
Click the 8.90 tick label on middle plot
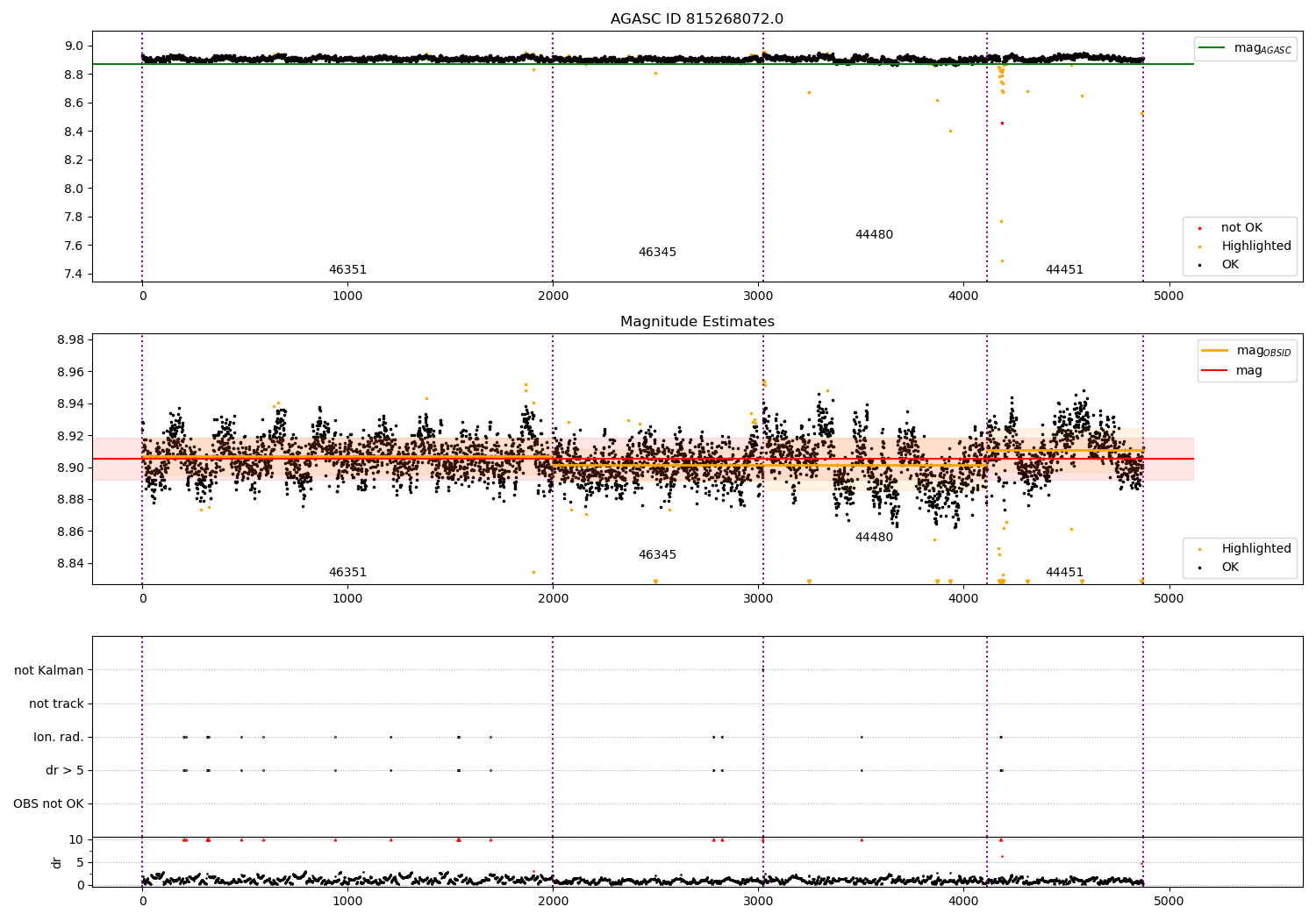click(x=70, y=468)
